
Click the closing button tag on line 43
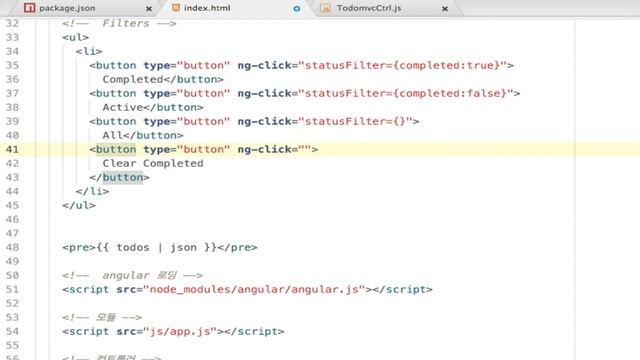pyautogui.click(x=119, y=178)
